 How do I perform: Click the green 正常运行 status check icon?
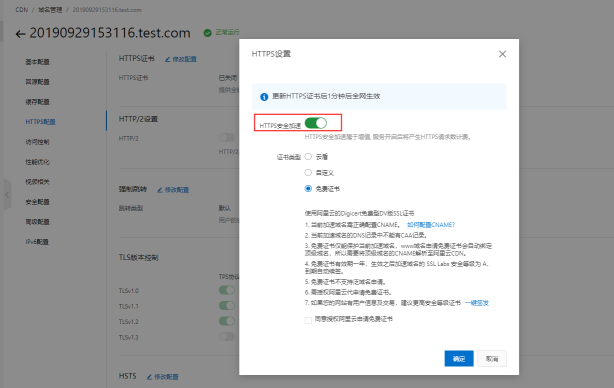click(208, 33)
